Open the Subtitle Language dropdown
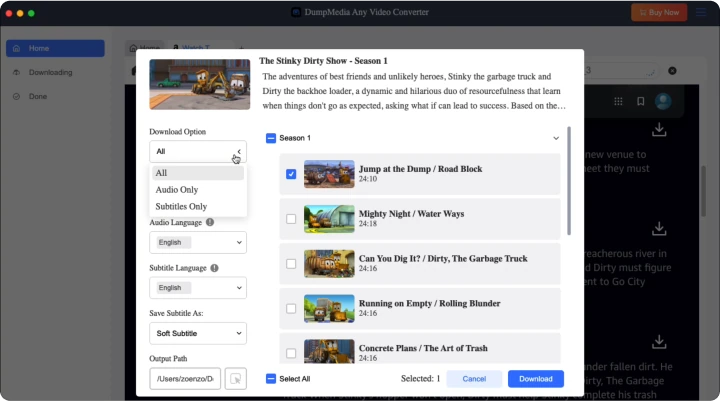720x401 pixels. click(x=198, y=288)
